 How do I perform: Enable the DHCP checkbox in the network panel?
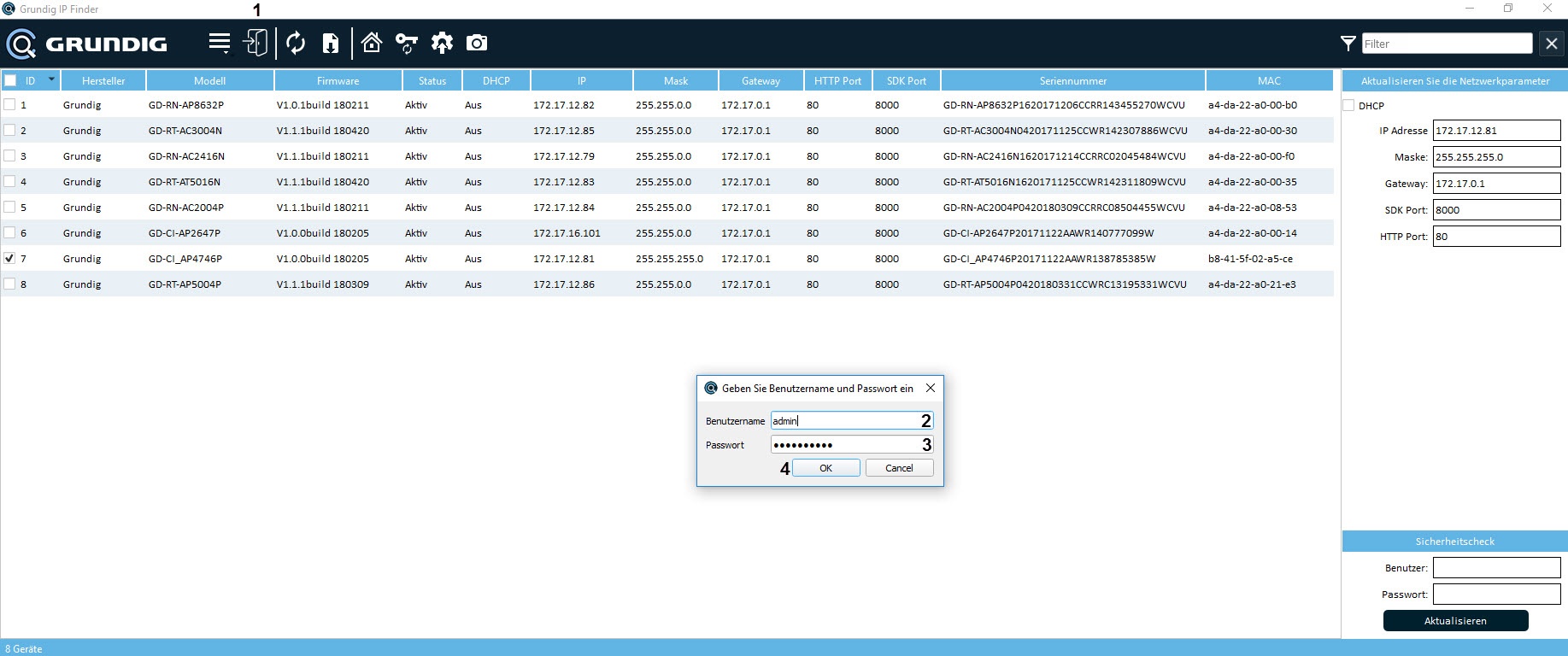coord(1349,106)
